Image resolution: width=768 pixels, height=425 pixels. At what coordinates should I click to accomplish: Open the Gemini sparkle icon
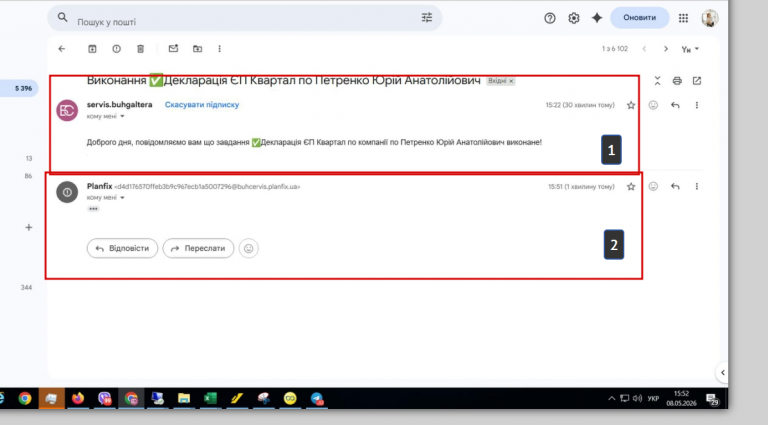pyautogui.click(x=597, y=18)
